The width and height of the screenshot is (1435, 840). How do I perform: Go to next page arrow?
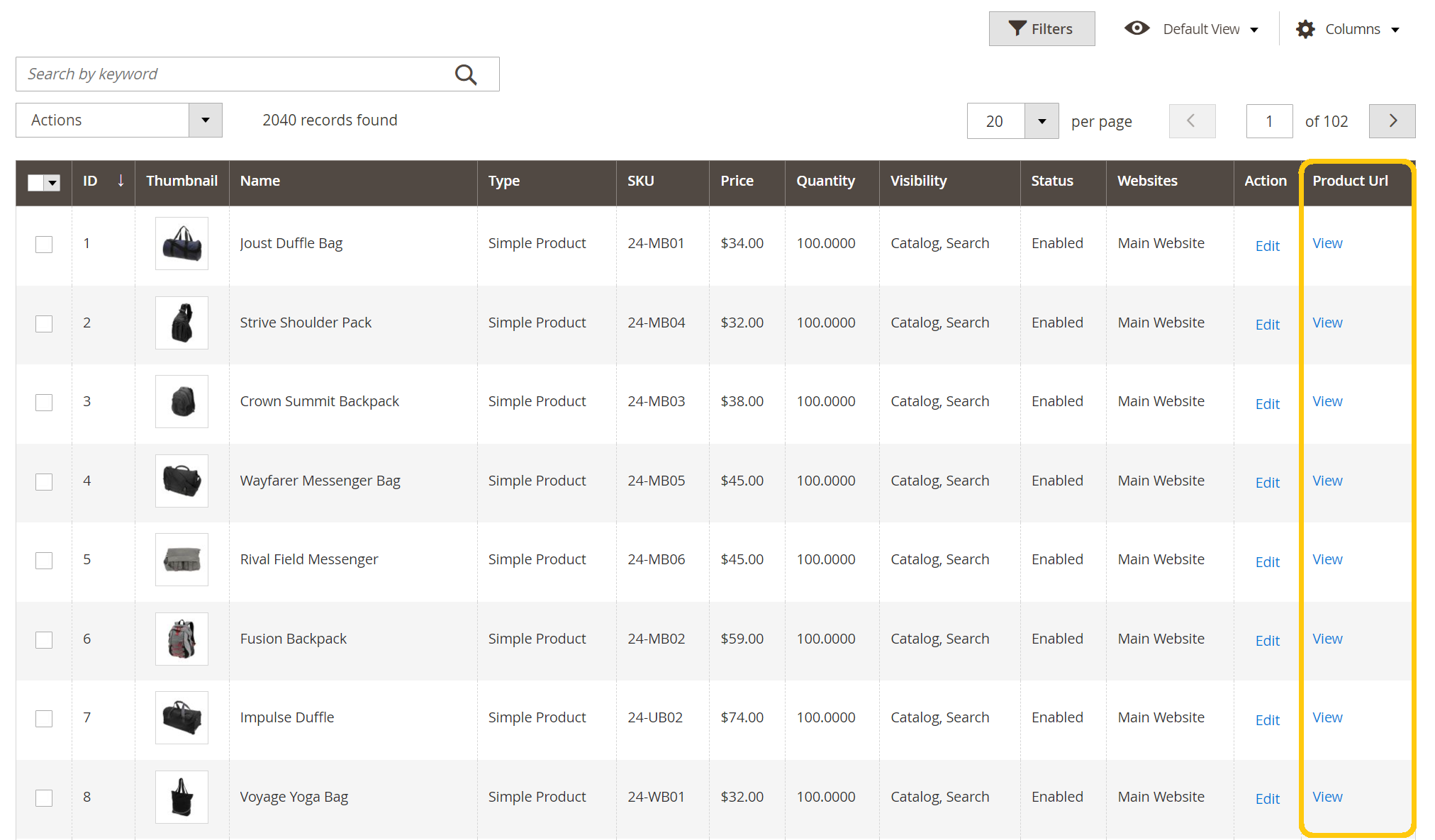1392,121
